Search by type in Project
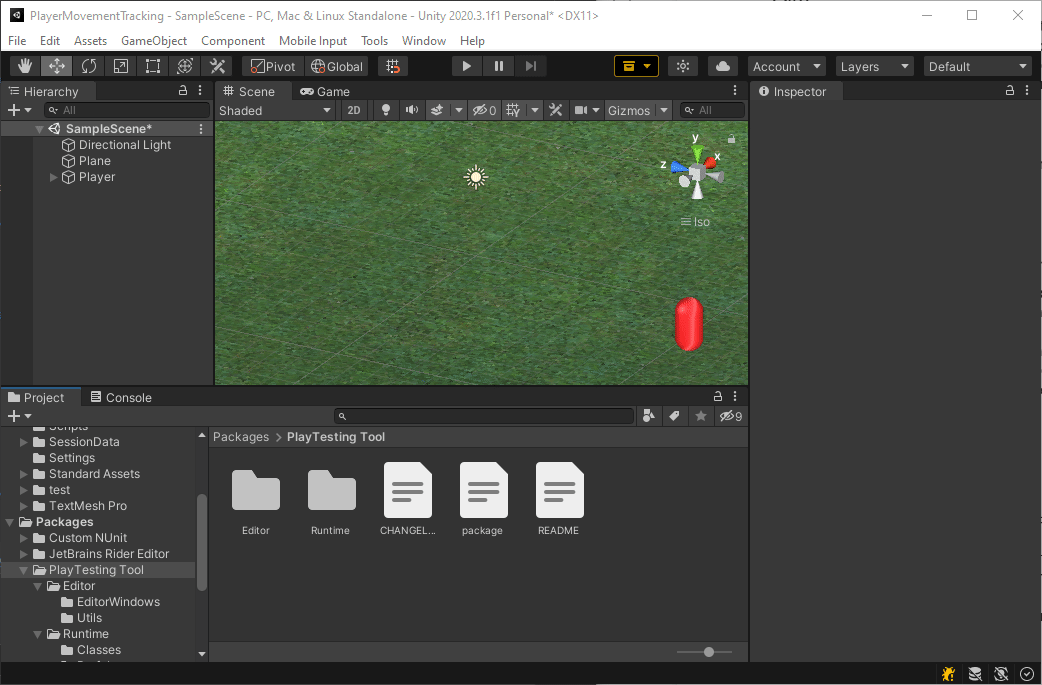 (x=649, y=416)
